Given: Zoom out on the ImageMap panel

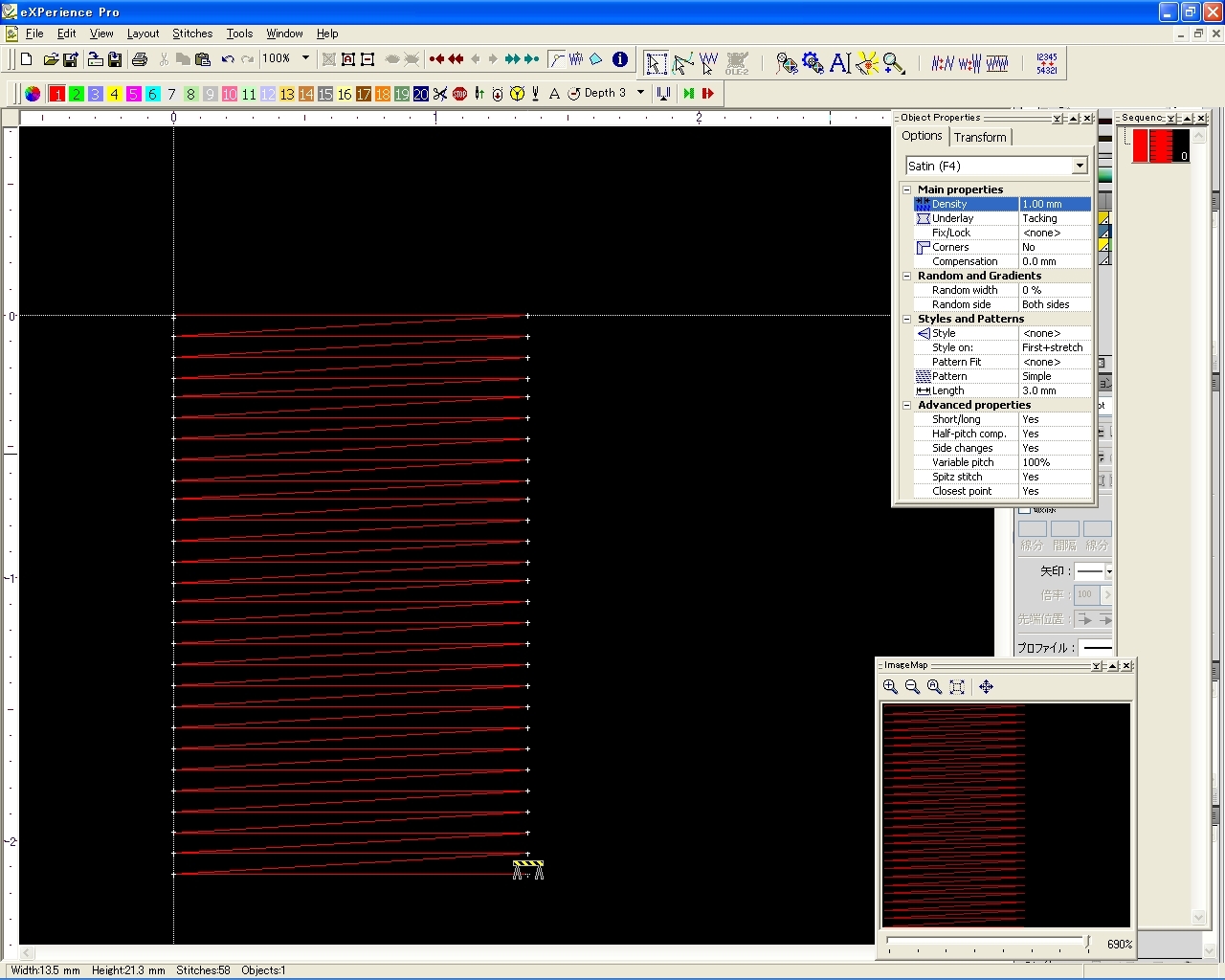Looking at the screenshot, I should (x=912, y=686).
